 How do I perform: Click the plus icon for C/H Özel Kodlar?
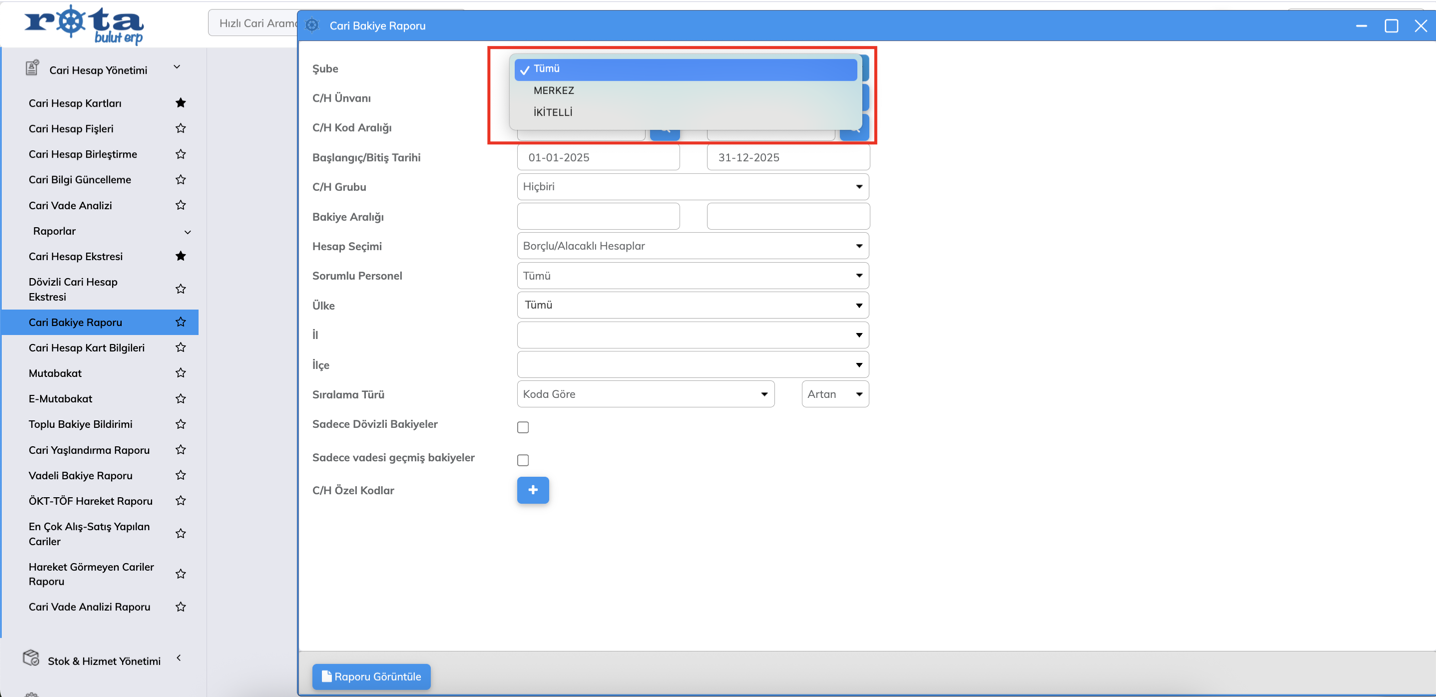click(x=532, y=490)
